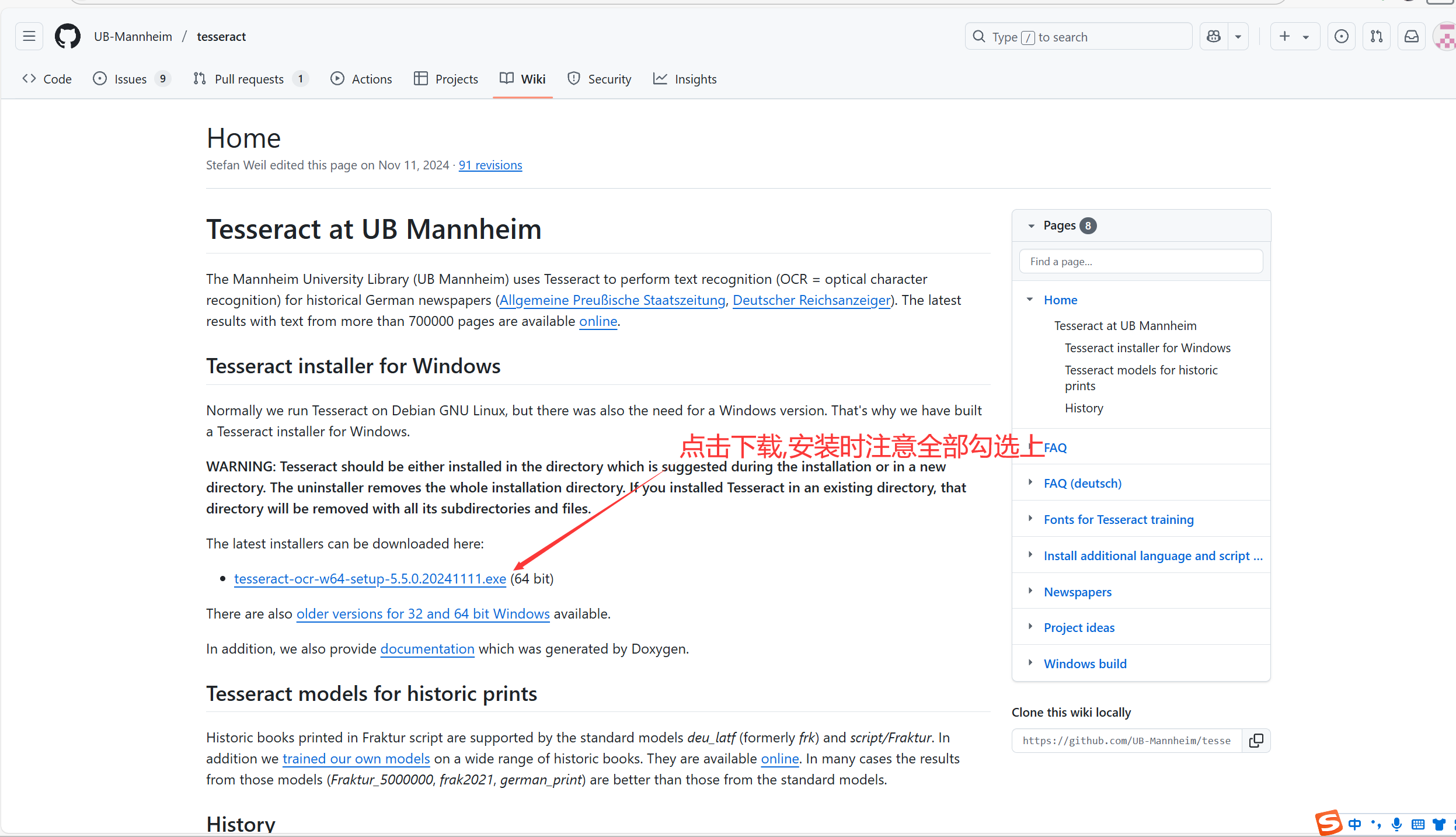This screenshot has width=1456, height=837.
Task: Switch to the Security tab
Action: point(599,79)
